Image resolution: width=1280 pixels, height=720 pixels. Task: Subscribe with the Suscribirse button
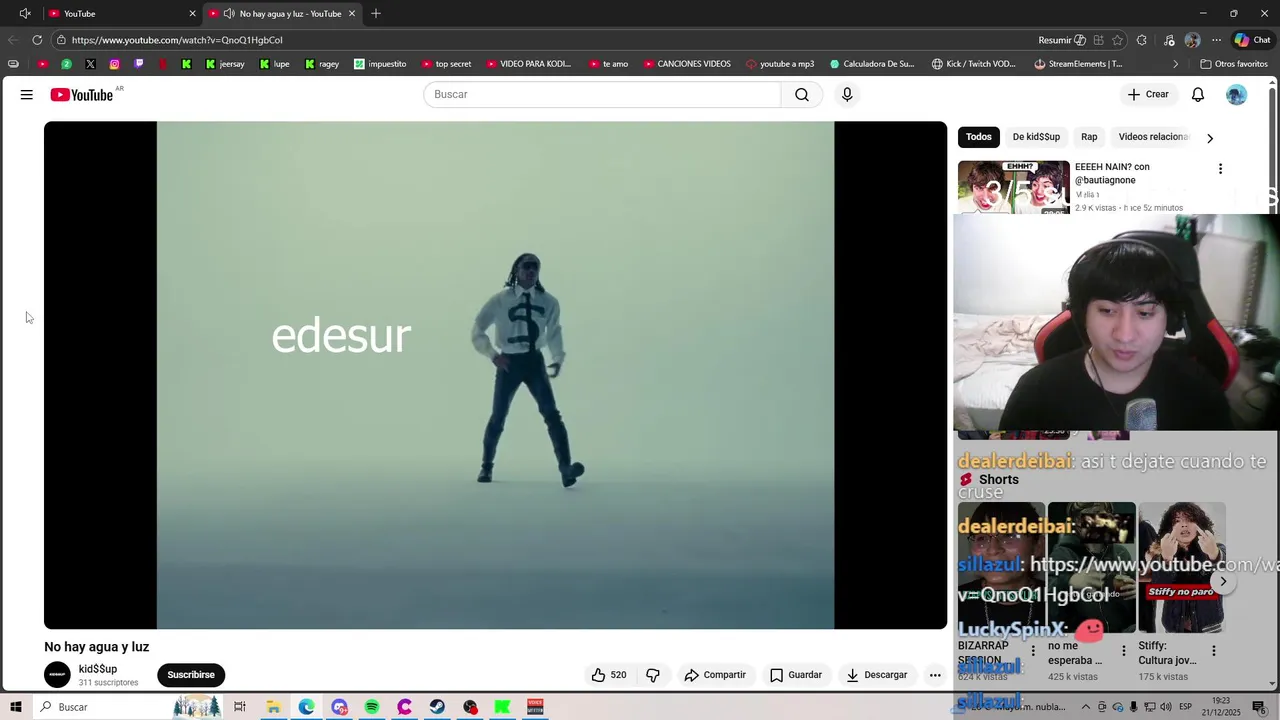pyautogui.click(x=191, y=675)
